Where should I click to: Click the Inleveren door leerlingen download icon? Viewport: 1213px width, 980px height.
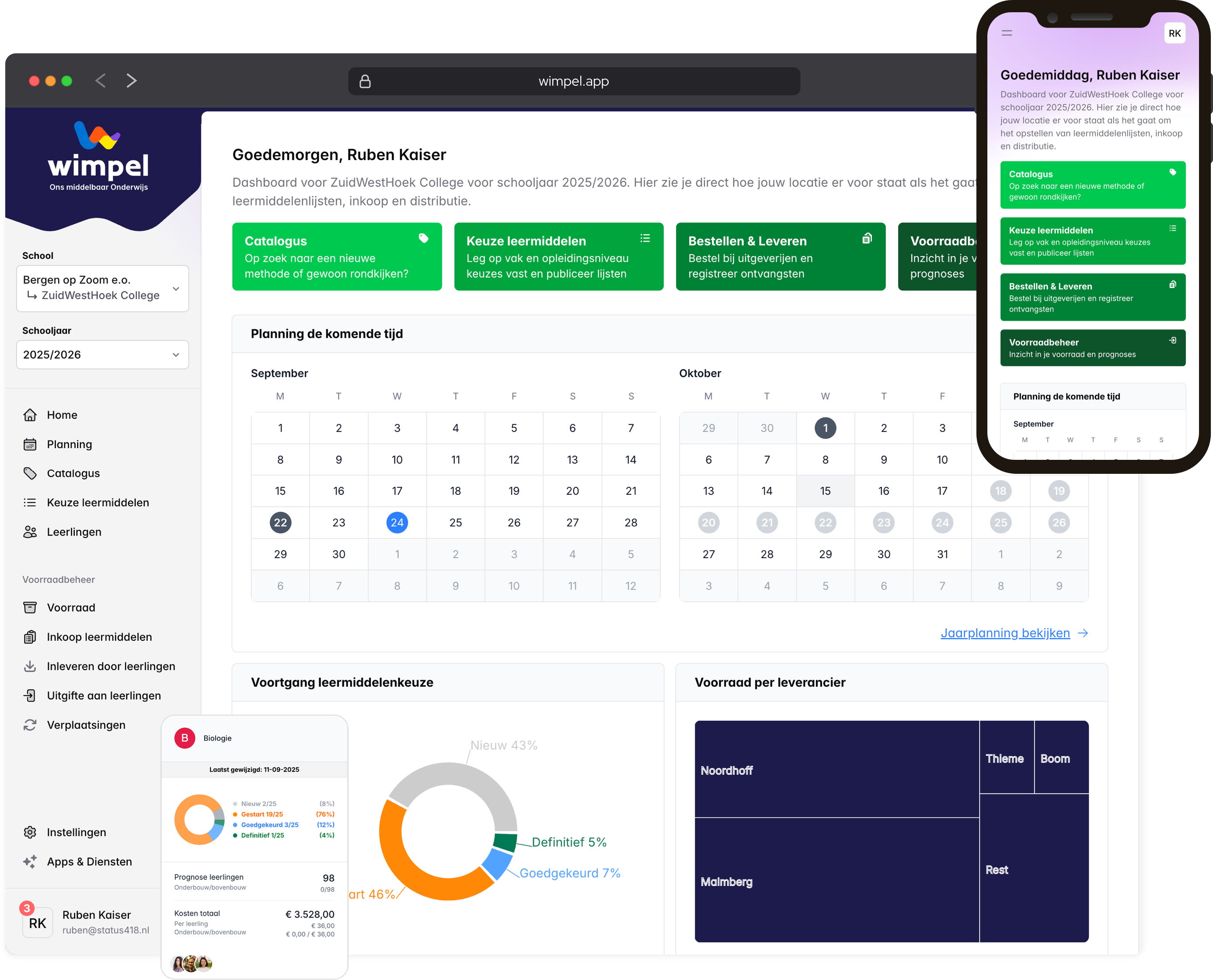[30, 666]
